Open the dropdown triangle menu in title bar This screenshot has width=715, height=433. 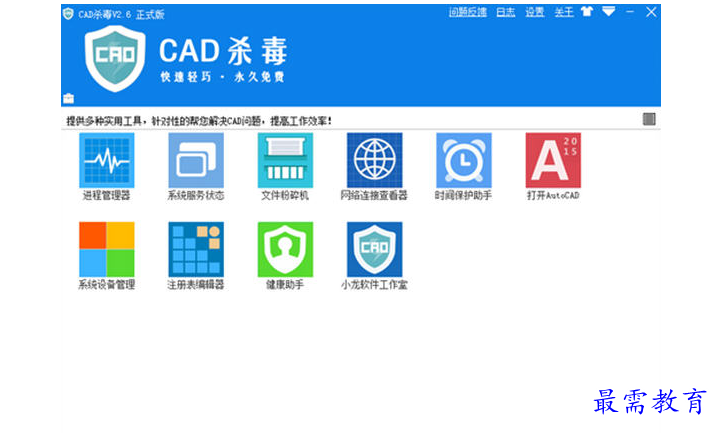click(608, 12)
